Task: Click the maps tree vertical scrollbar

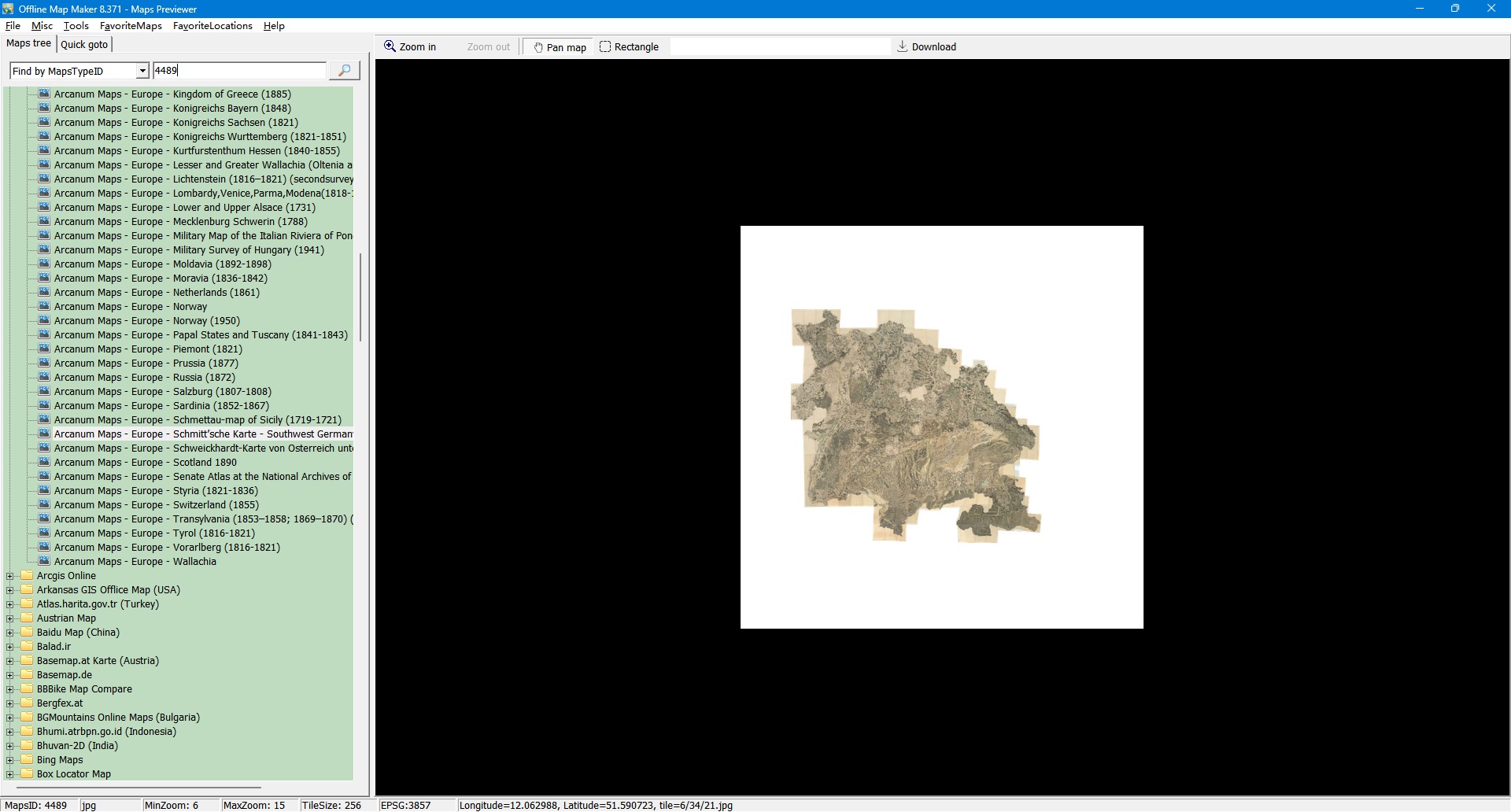Action: pos(360,297)
